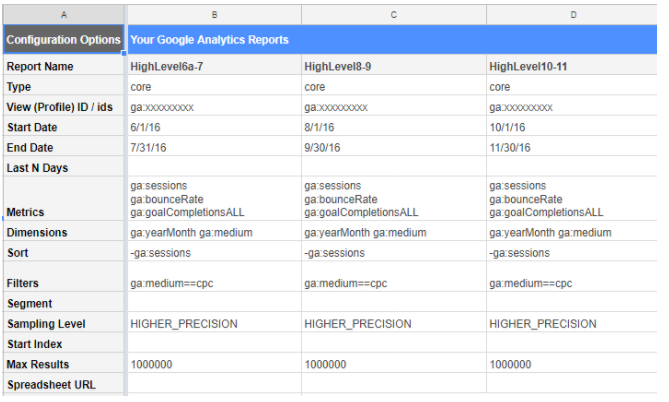
Task: Click the "Configuration Options" header cell
Action: (63, 40)
